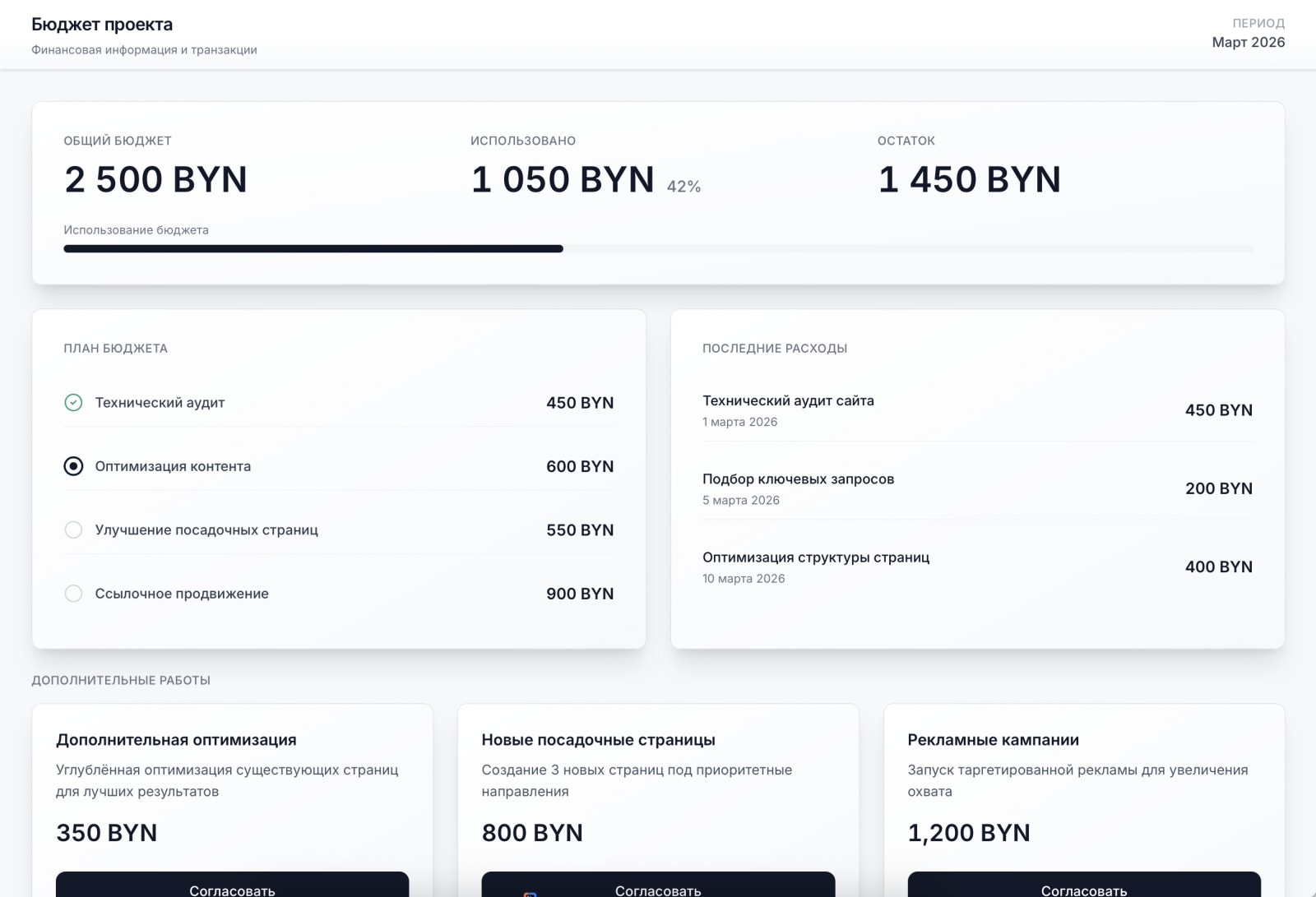
Task: Click the 1 050 BYN used amount
Action: pyautogui.click(x=563, y=179)
